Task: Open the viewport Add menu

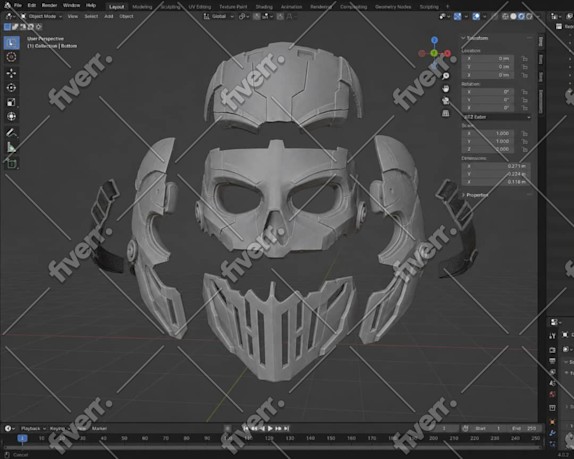Action: click(x=109, y=16)
